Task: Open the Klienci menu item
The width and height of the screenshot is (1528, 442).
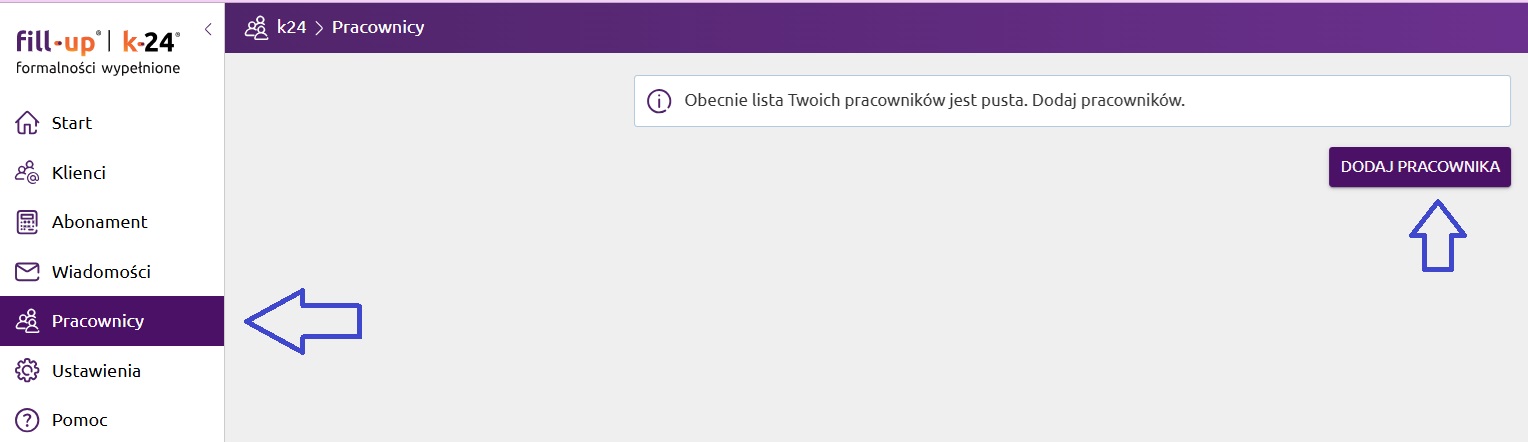Action: click(x=78, y=173)
